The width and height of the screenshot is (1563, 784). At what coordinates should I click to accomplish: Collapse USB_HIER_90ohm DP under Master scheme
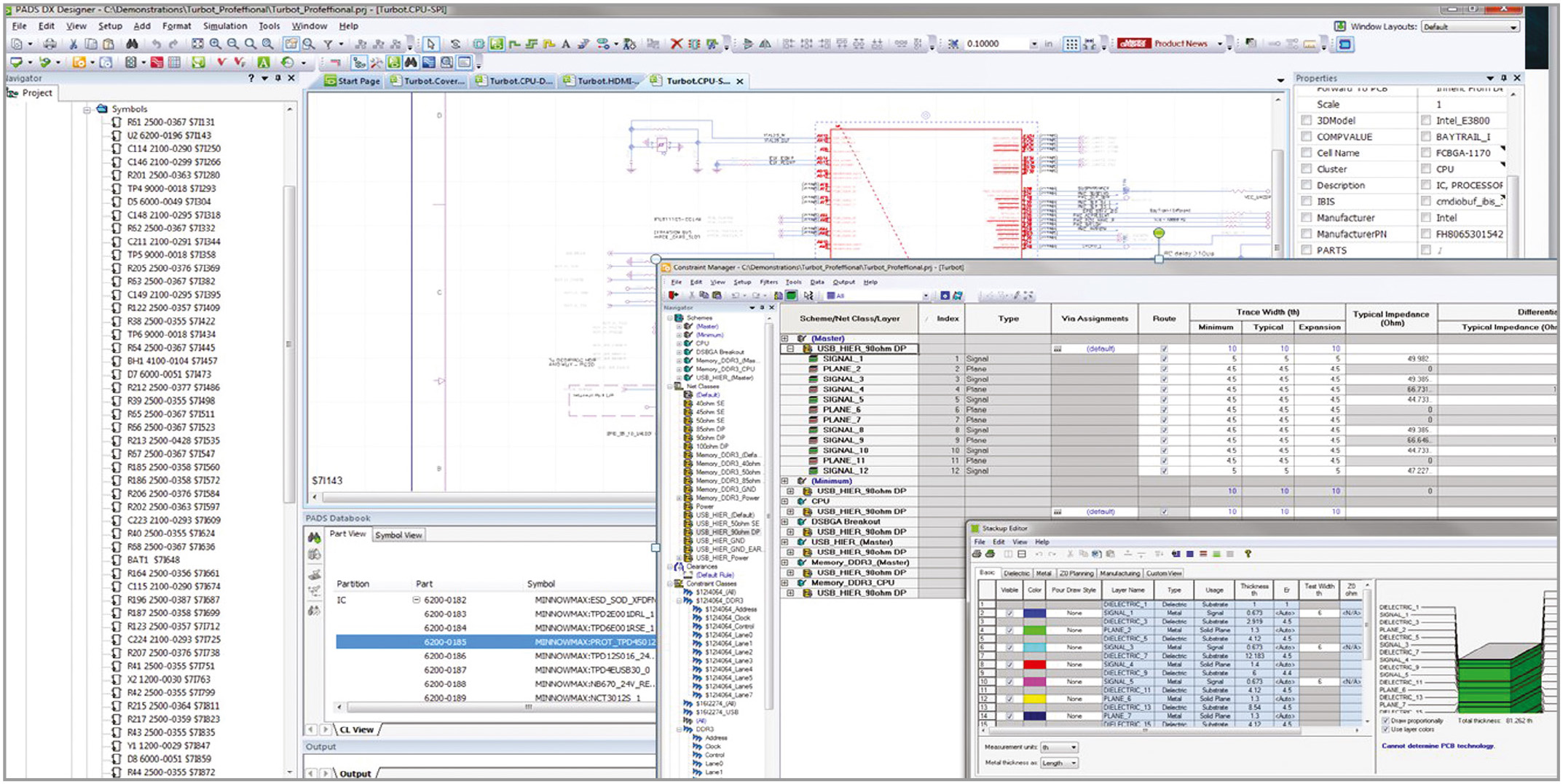point(790,349)
